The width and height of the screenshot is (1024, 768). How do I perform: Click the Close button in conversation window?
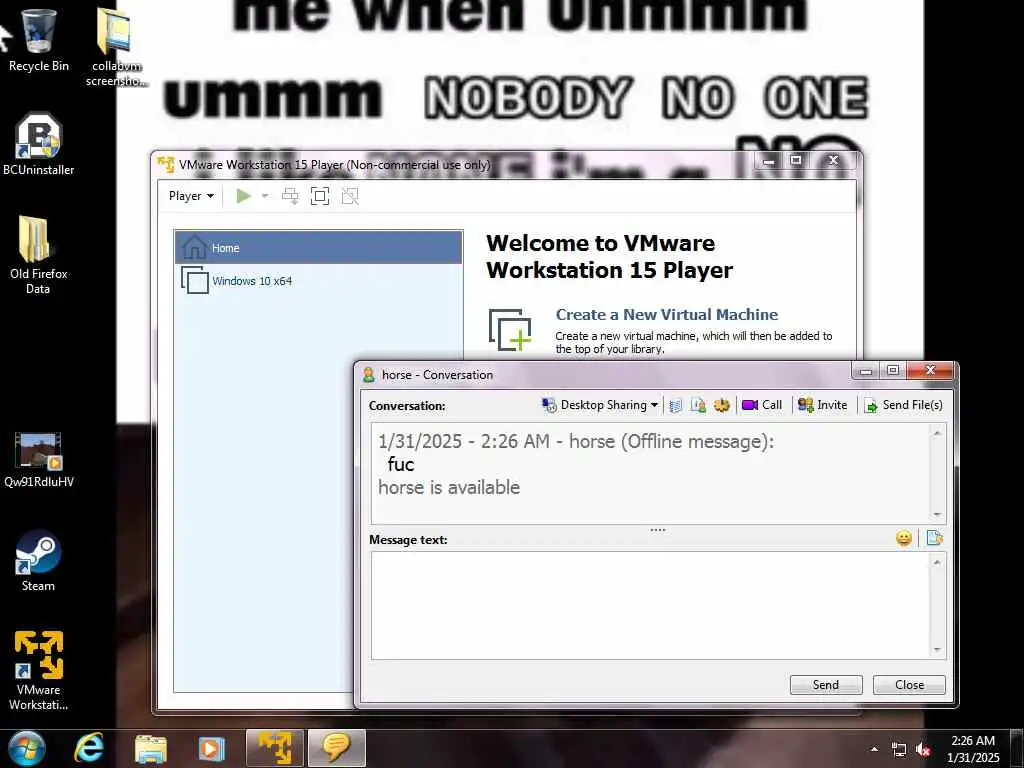[909, 684]
